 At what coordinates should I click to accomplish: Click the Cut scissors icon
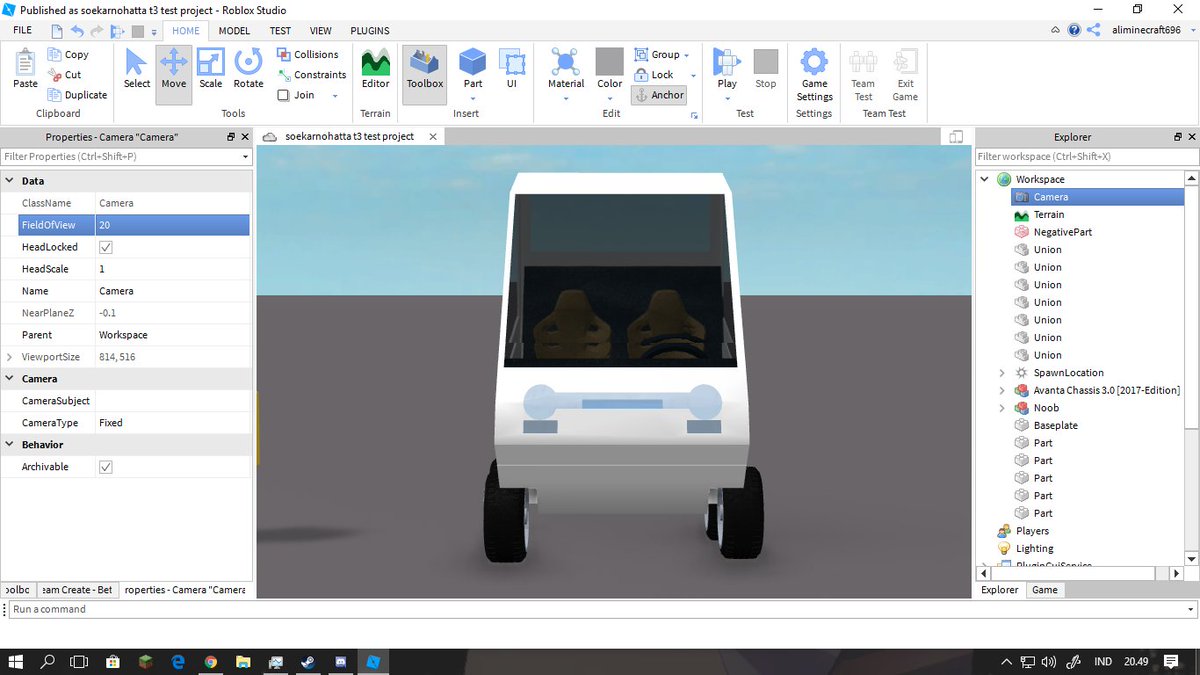click(55, 75)
